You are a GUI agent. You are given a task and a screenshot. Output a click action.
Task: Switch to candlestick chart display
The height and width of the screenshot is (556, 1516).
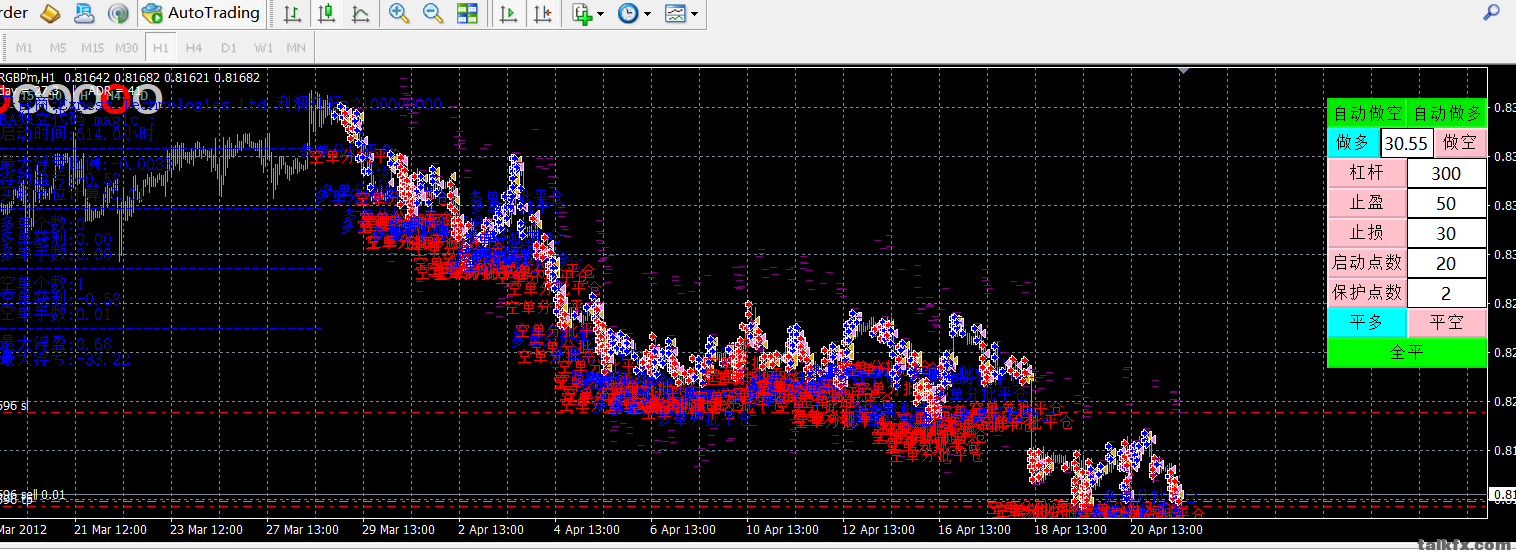(x=326, y=14)
